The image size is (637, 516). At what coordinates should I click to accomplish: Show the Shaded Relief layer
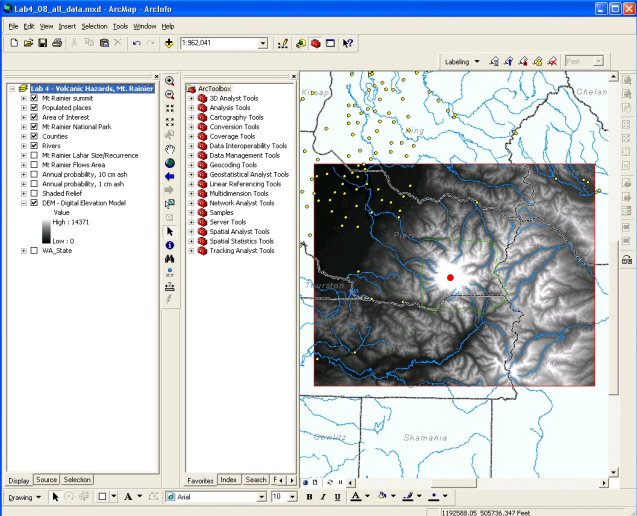[34, 193]
